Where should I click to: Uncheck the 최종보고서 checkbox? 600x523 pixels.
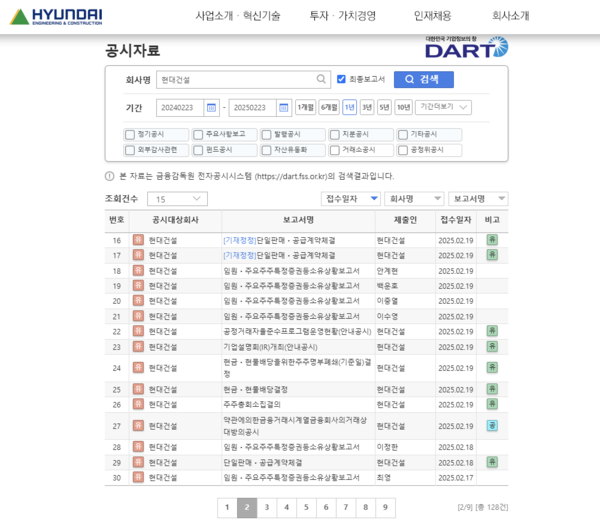[341, 79]
